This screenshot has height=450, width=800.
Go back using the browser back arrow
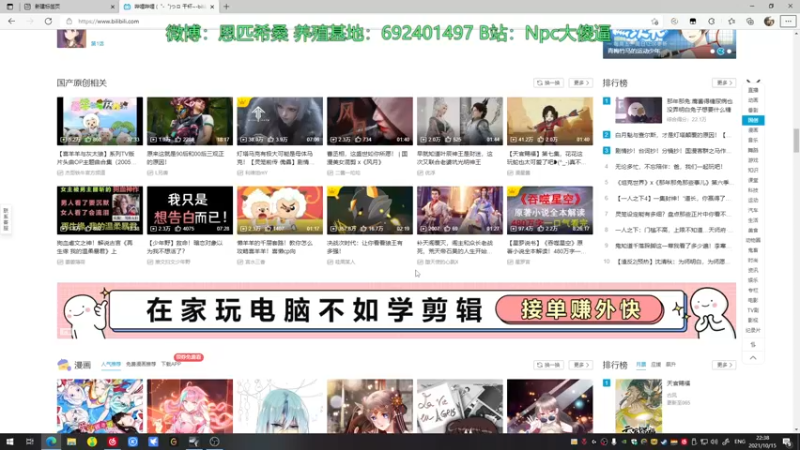point(11,21)
